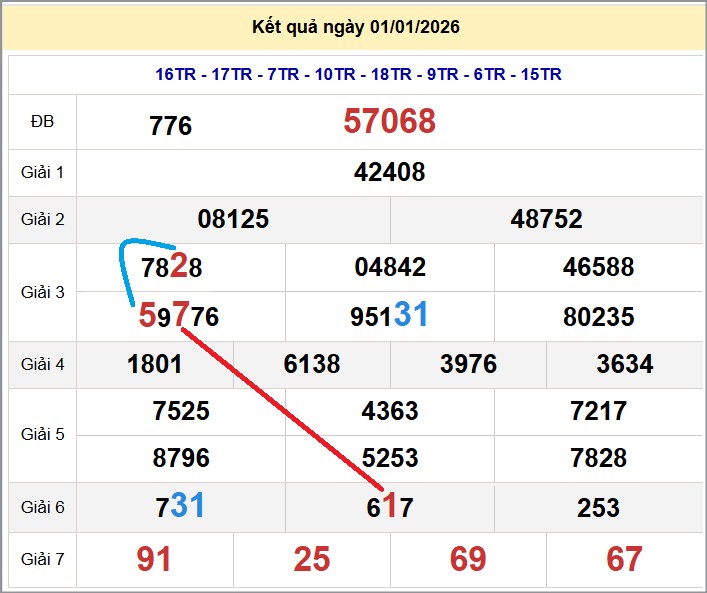Viewport: 707px width, 593px height.
Task: Select the Giải 4 number 3634
Action: tap(625, 364)
